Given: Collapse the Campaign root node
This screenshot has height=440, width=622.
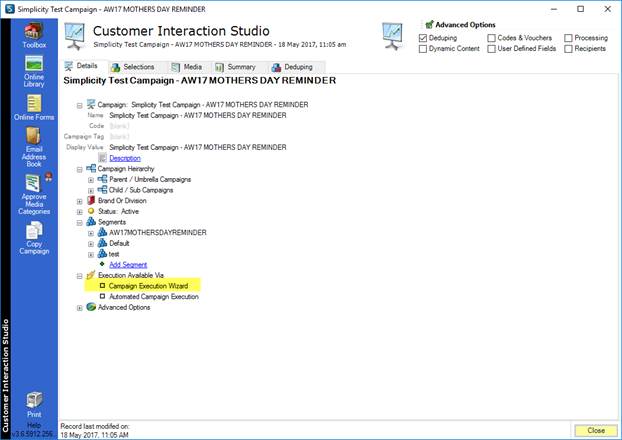Looking at the screenshot, I should [x=79, y=106].
